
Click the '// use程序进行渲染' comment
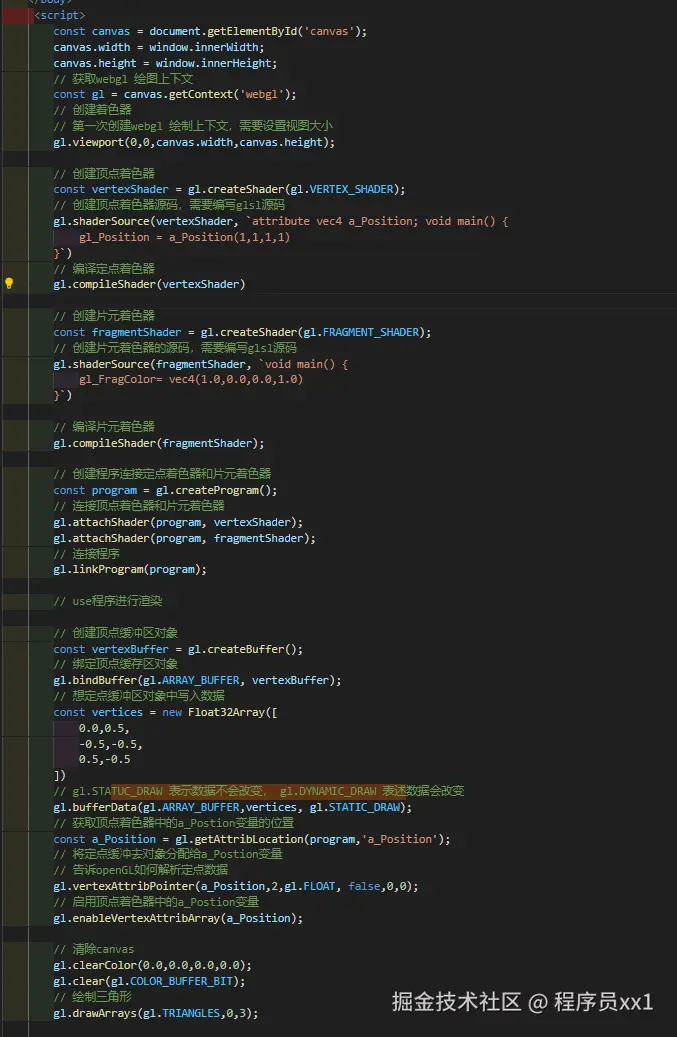(108, 601)
